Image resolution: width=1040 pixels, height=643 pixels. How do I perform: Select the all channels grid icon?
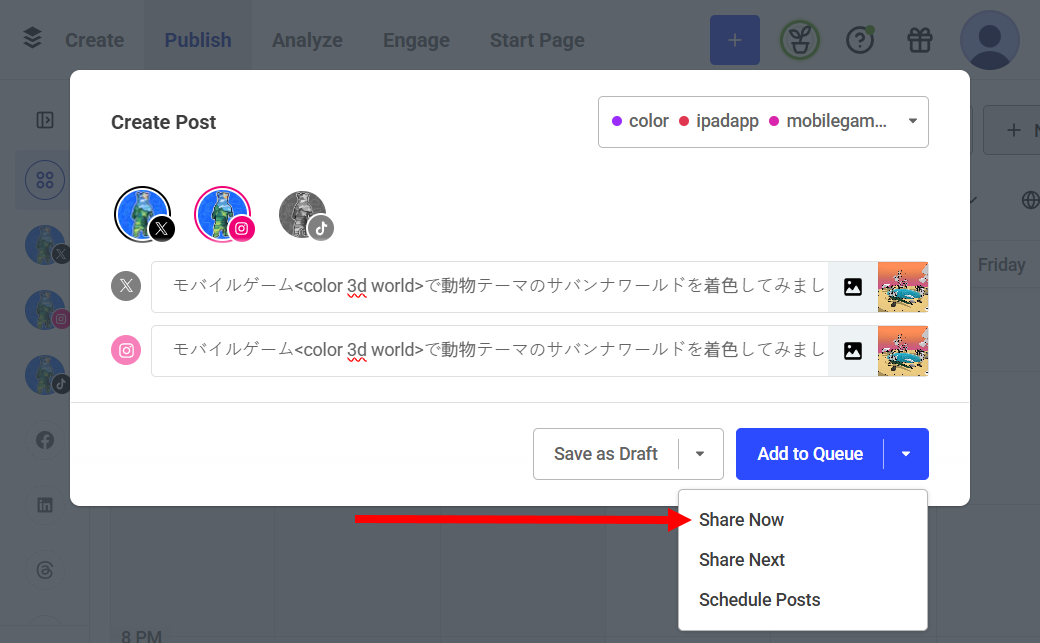[44, 180]
